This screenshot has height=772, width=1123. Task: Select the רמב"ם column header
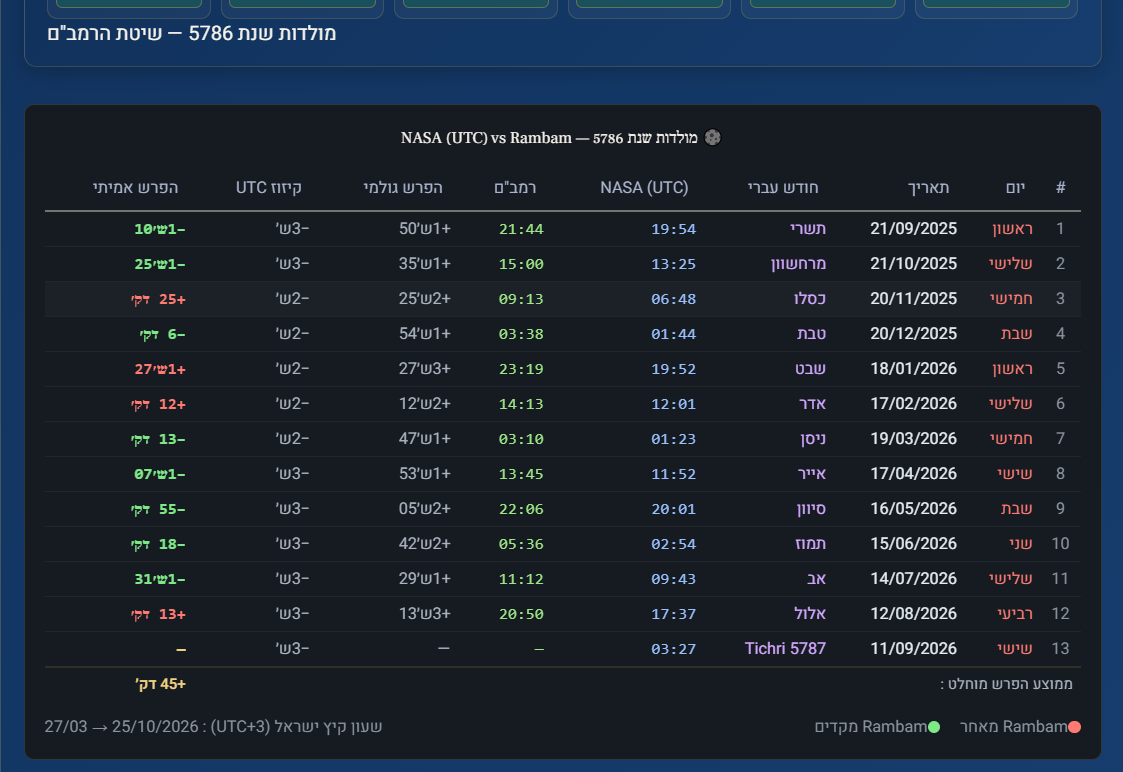tap(515, 188)
